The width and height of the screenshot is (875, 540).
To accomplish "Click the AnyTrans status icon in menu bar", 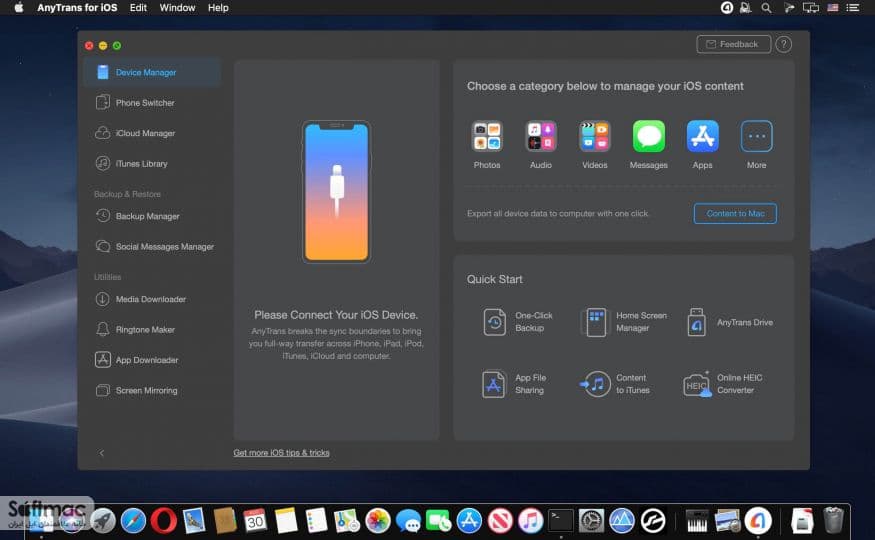I will coord(727,8).
